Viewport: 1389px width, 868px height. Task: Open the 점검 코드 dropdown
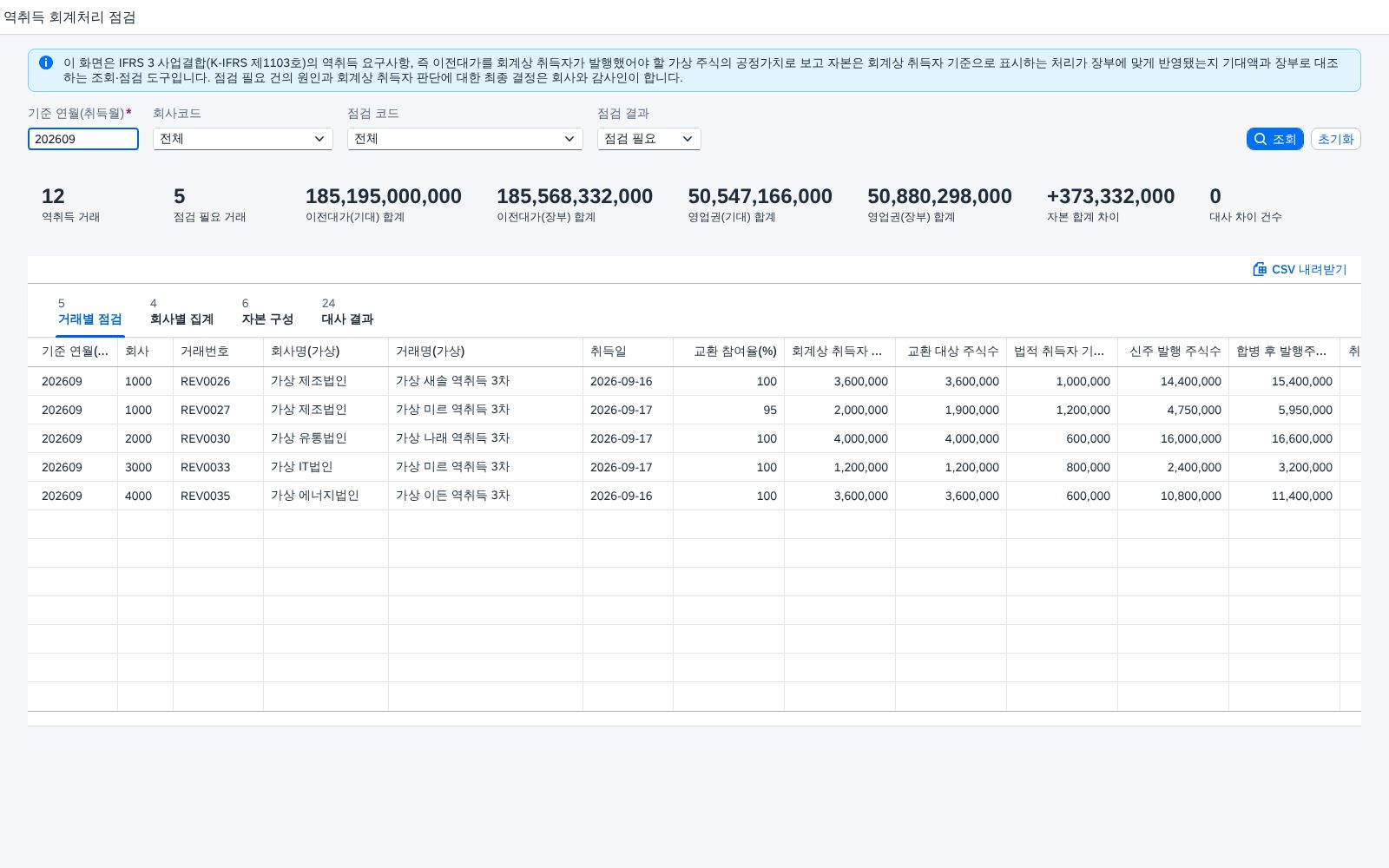coord(465,139)
